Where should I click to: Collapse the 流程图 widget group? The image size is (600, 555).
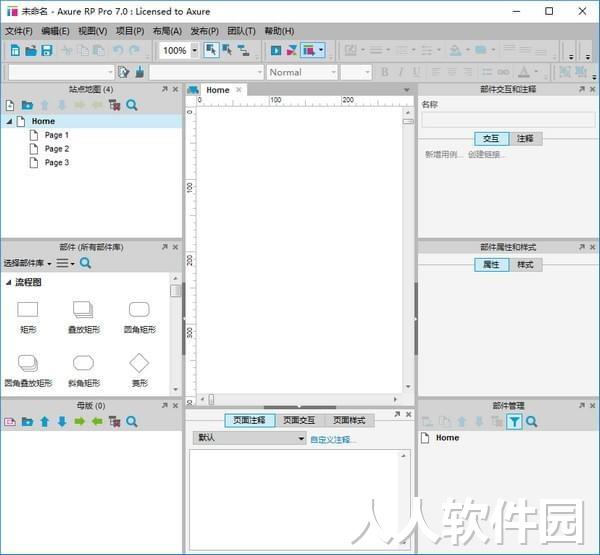(x=8, y=282)
